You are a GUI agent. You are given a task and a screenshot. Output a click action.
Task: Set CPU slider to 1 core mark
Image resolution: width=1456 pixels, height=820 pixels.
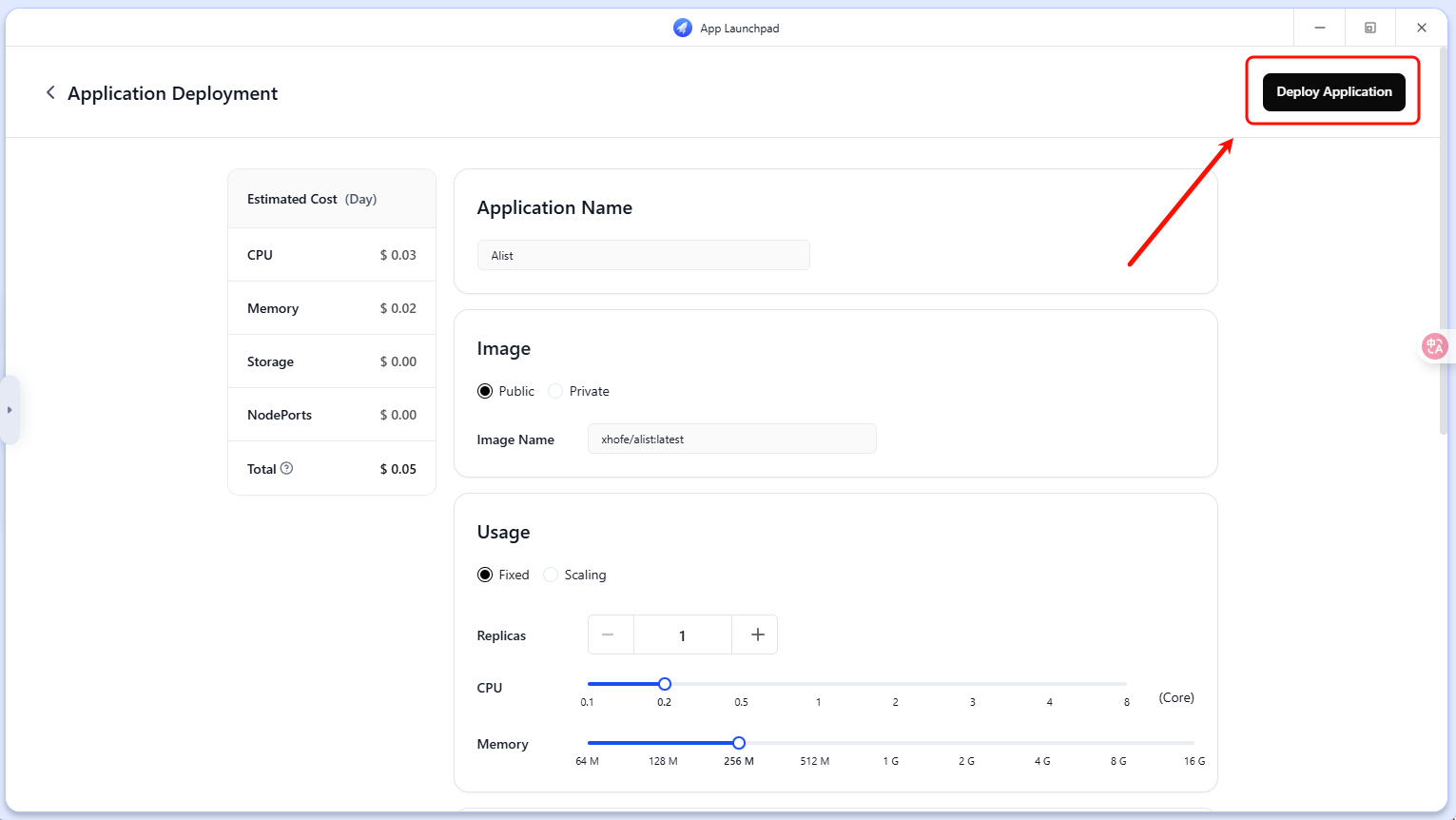pyautogui.click(x=818, y=684)
